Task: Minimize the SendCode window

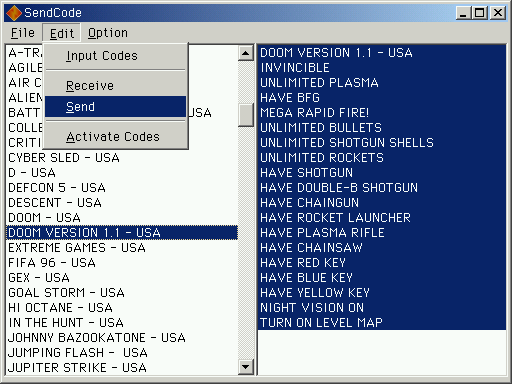Action: coord(463,13)
